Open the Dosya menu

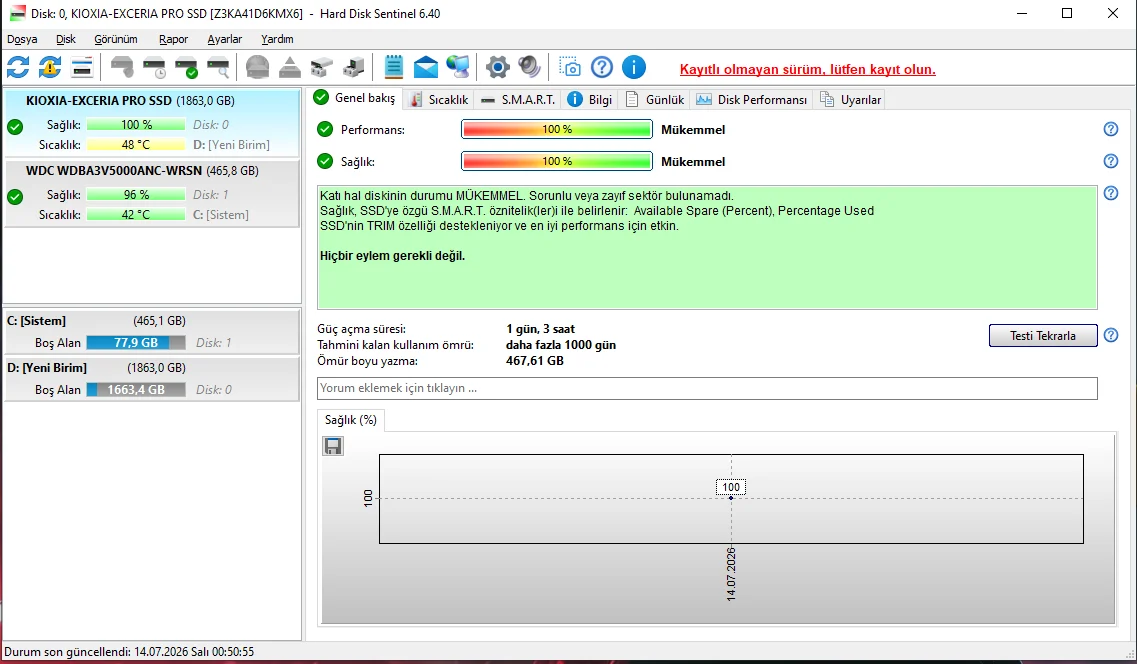pyautogui.click(x=22, y=39)
